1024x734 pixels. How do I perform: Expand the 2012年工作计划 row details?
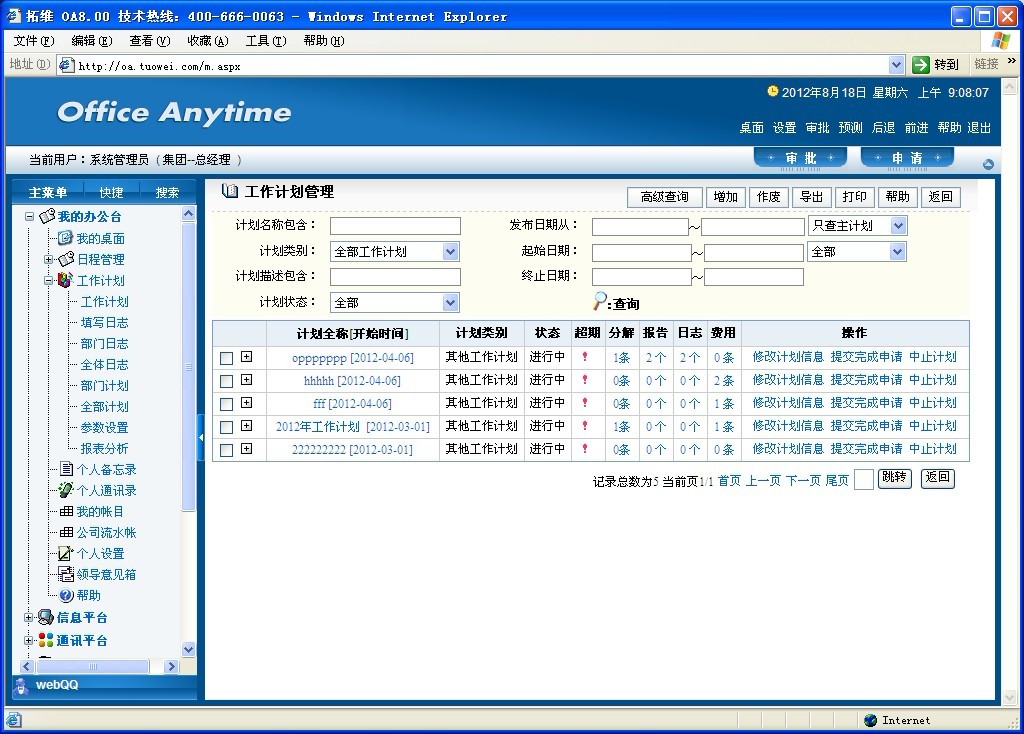point(246,426)
